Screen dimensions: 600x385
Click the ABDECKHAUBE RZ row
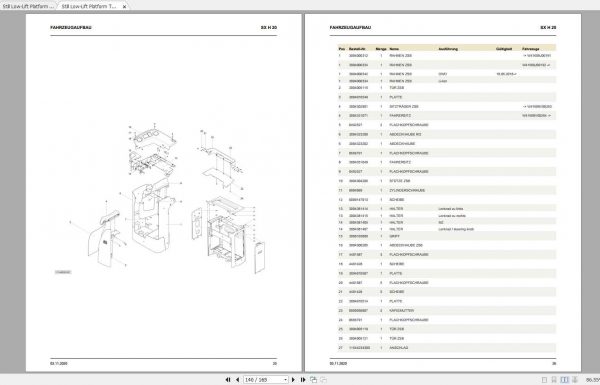click(x=447, y=134)
